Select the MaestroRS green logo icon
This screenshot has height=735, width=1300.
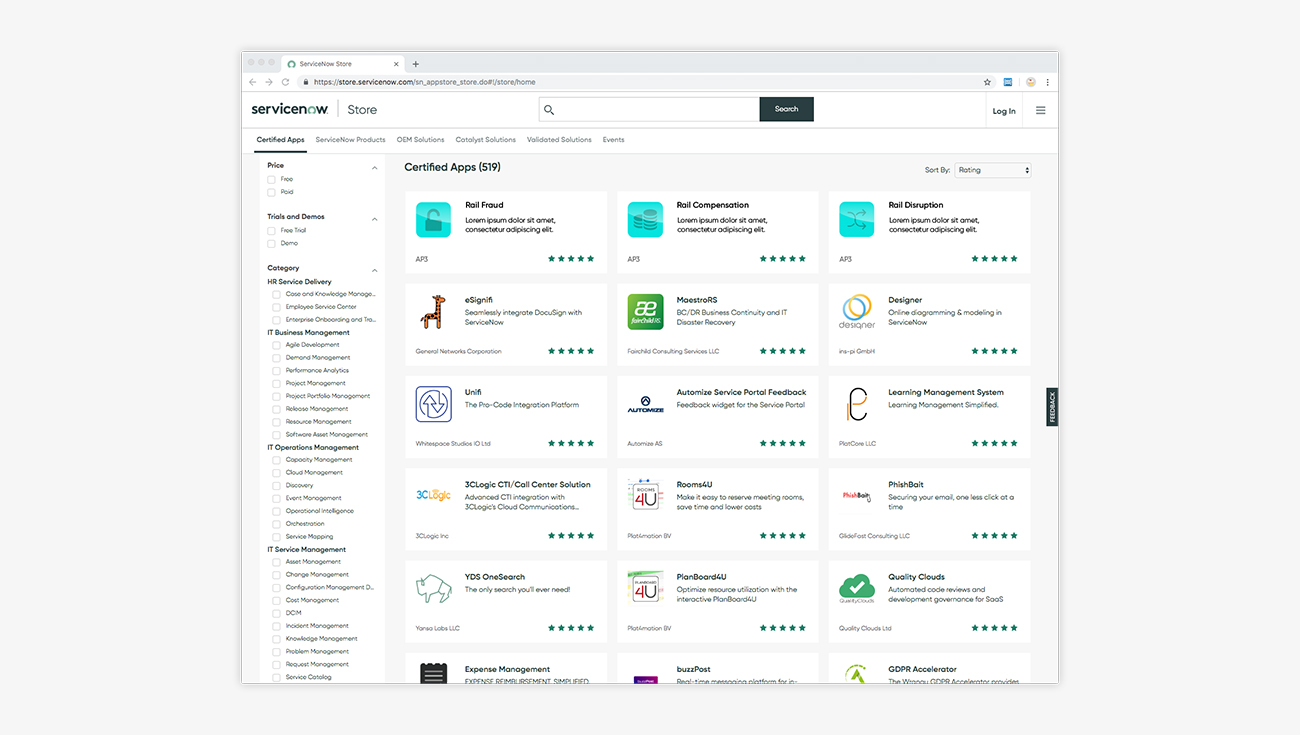point(645,312)
